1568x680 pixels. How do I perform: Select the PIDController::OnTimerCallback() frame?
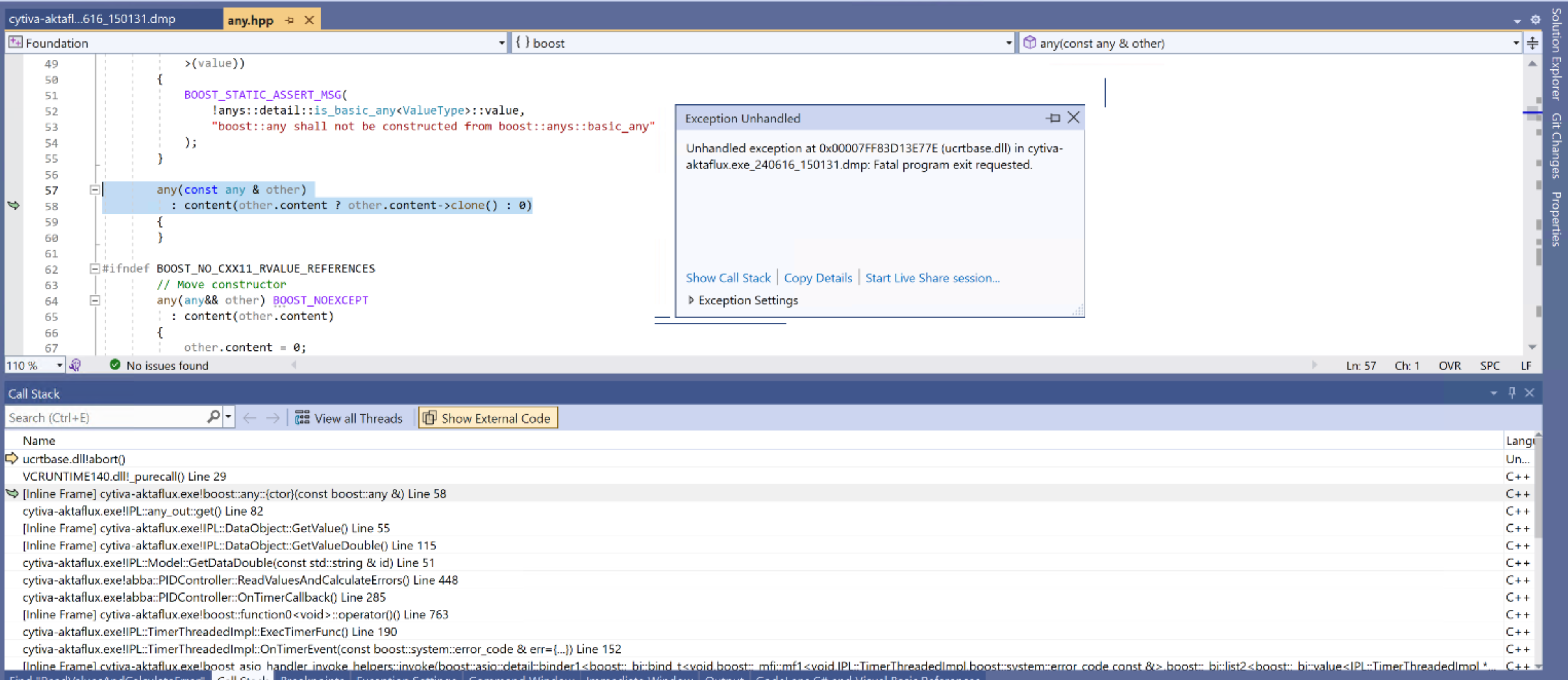(754, 597)
